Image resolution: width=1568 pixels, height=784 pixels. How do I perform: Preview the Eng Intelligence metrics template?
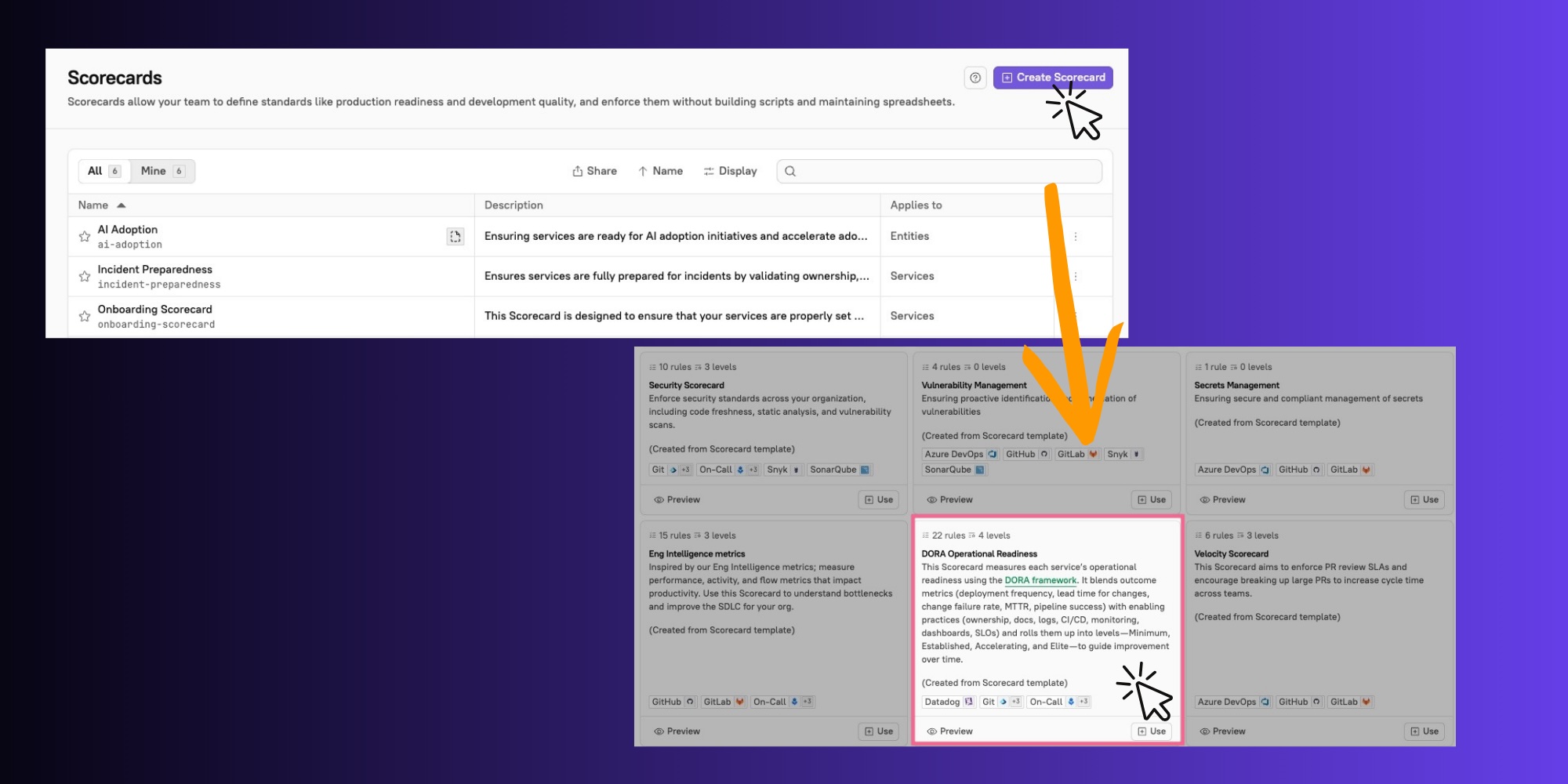click(677, 731)
